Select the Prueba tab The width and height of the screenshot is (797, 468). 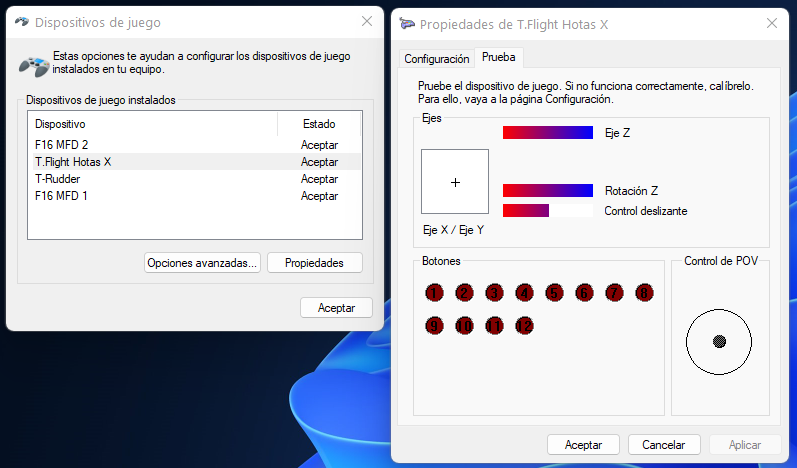[x=499, y=57]
